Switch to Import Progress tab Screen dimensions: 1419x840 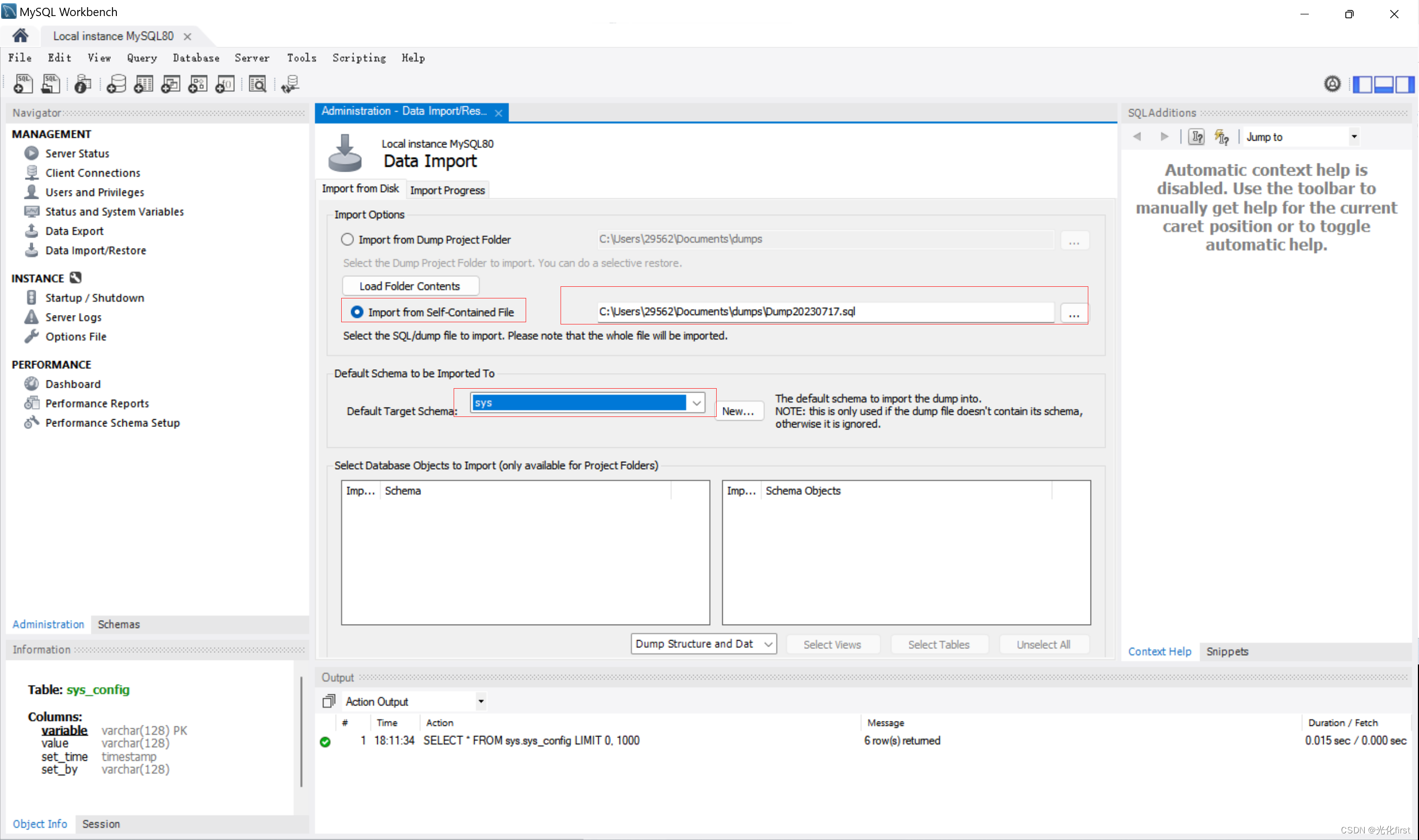(447, 190)
